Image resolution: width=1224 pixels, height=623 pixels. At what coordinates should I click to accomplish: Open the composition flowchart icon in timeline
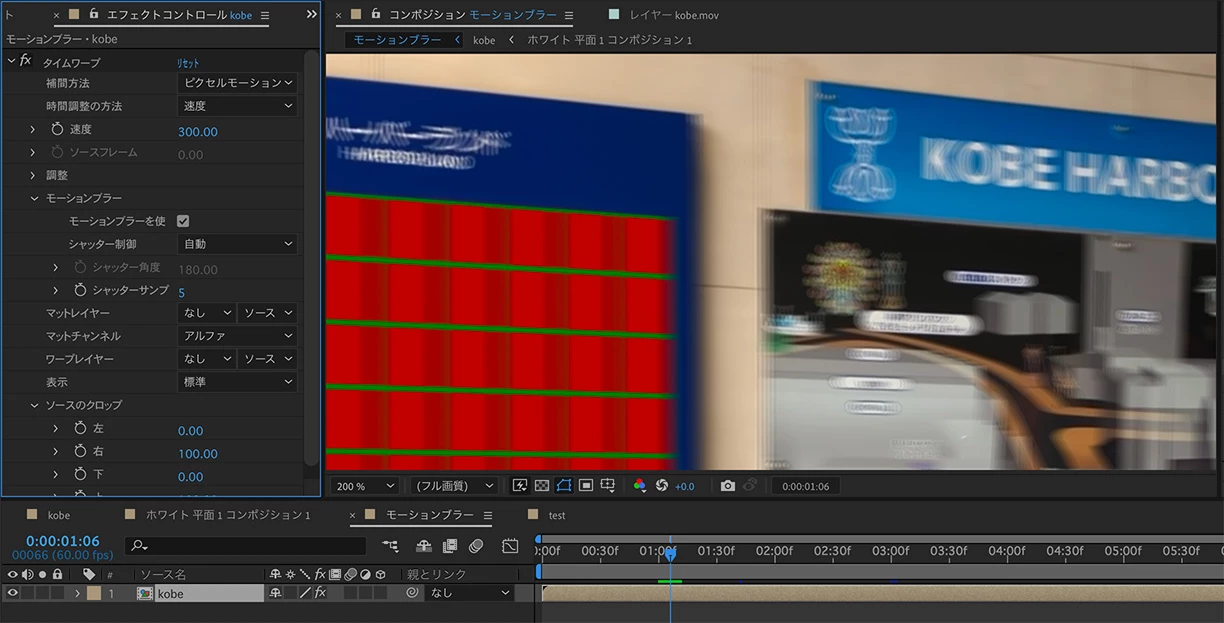point(390,546)
